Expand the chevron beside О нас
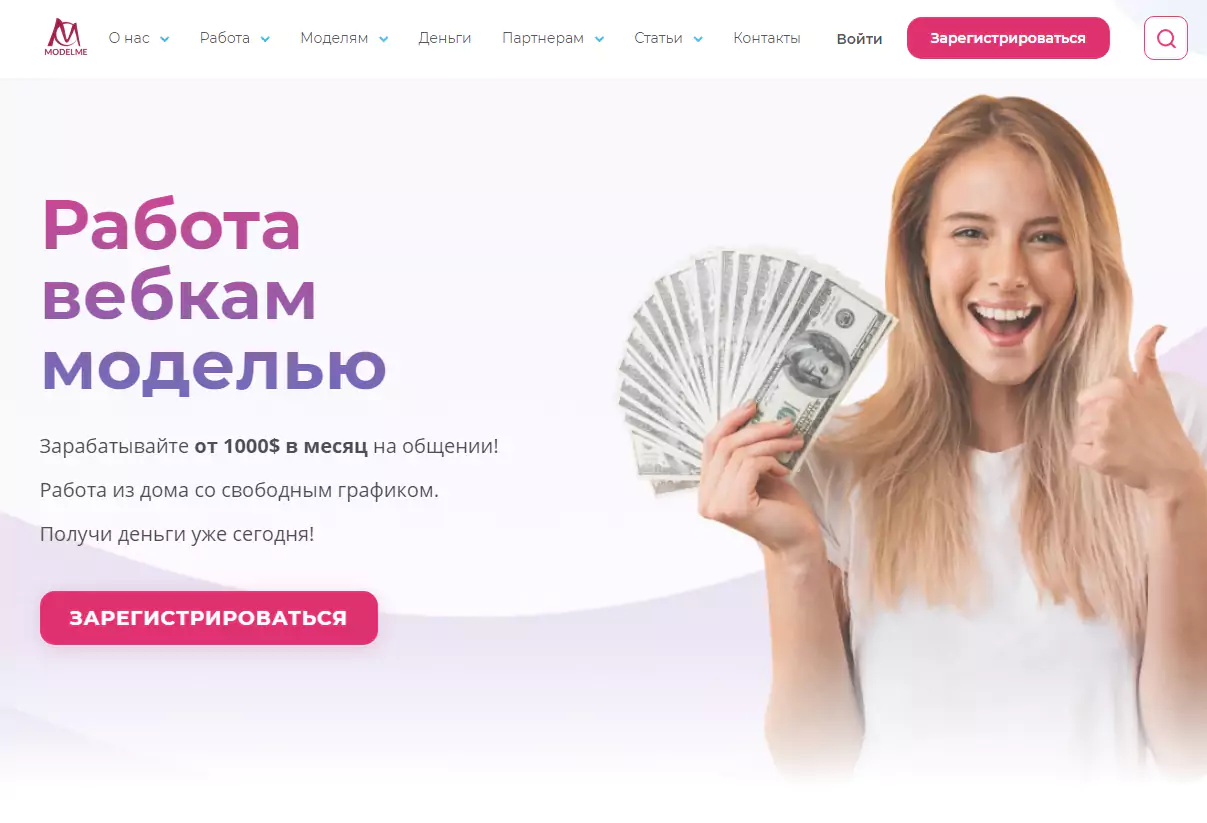Viewport: 1207px width, 823px height. pos(165,39)
